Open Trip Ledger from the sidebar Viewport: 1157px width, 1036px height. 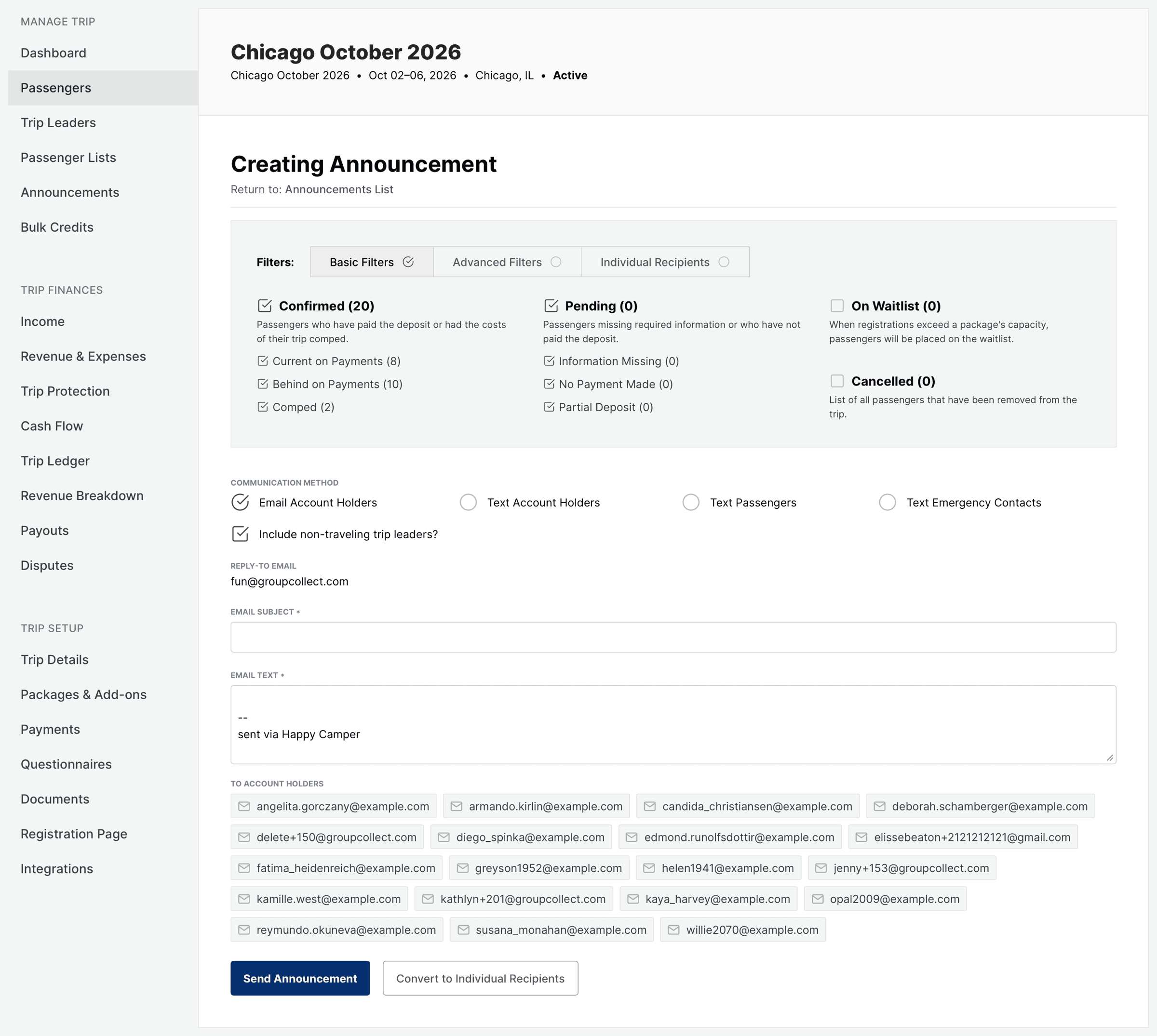(55, 461)
